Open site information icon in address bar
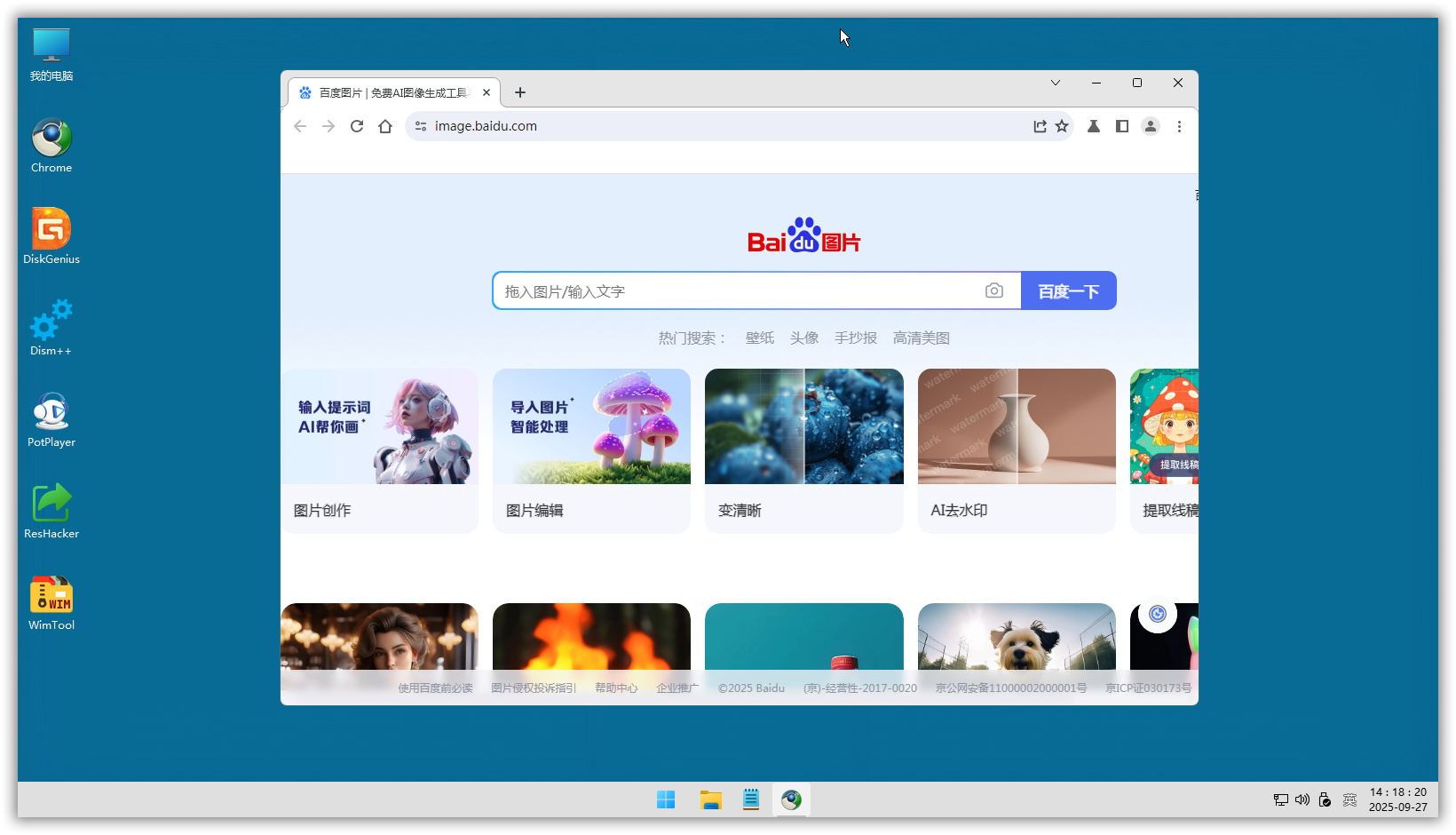 (x=421, y=126)
